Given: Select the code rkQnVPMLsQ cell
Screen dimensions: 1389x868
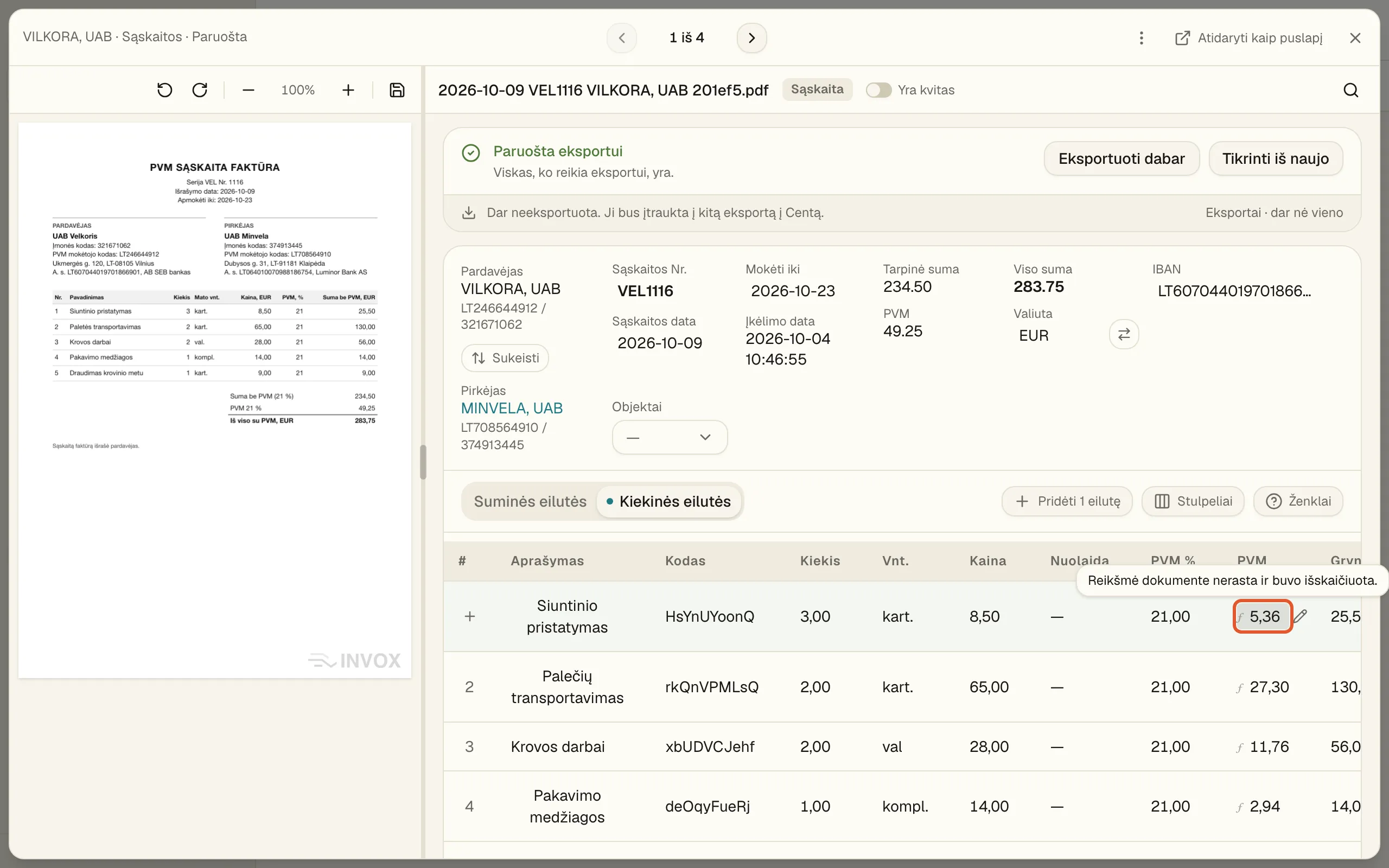Looking at the screenshot, I should click(711, 687).
